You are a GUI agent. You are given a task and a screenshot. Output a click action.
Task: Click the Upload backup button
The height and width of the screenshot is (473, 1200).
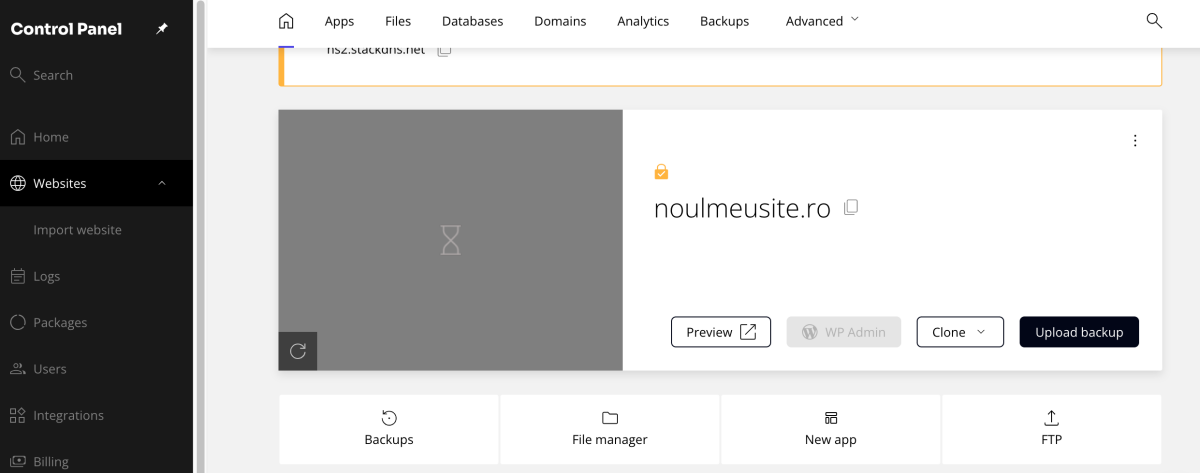tap(1079, 332)
